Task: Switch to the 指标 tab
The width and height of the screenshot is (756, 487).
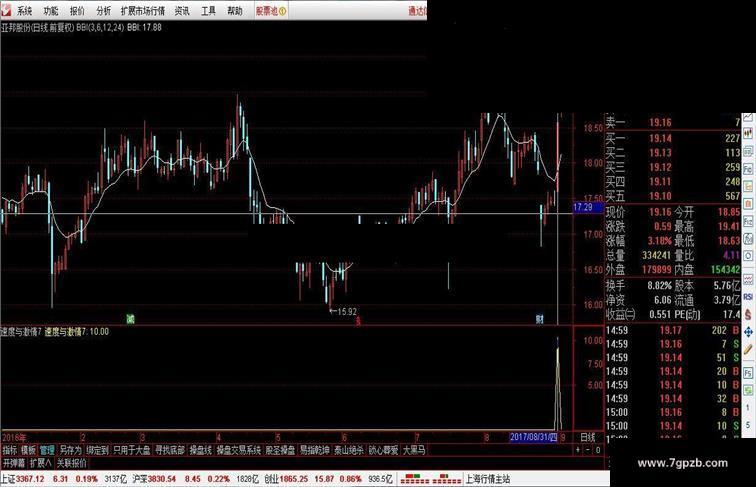Action: point(10,450)
